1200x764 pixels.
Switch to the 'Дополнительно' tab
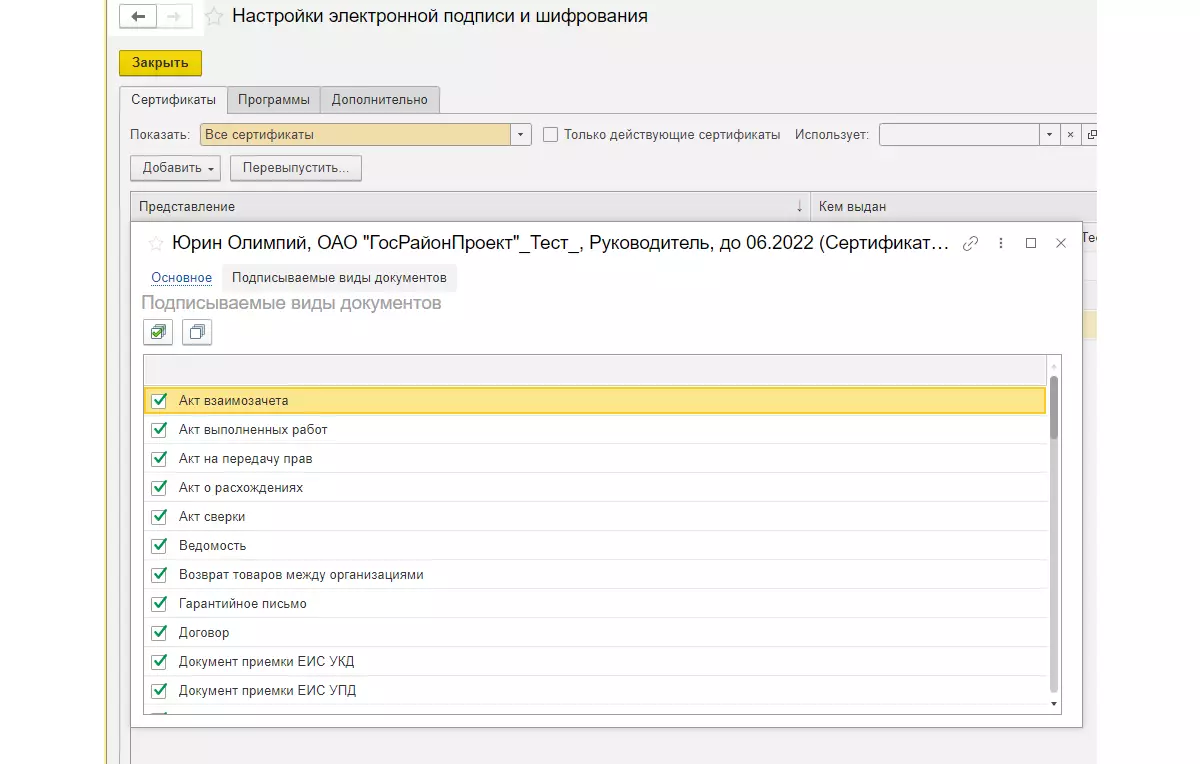point(379,100)
